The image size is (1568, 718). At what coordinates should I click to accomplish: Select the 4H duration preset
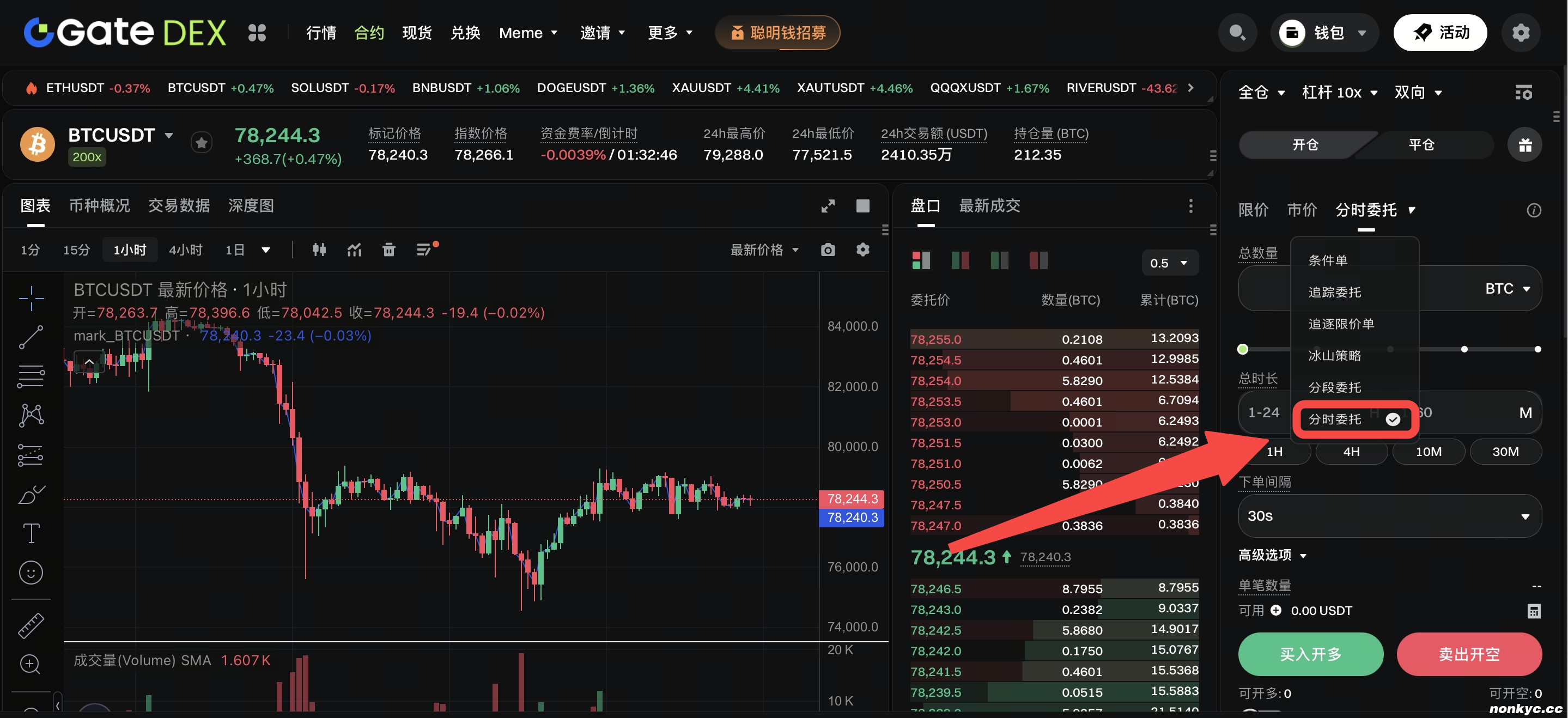point(1351,452)
